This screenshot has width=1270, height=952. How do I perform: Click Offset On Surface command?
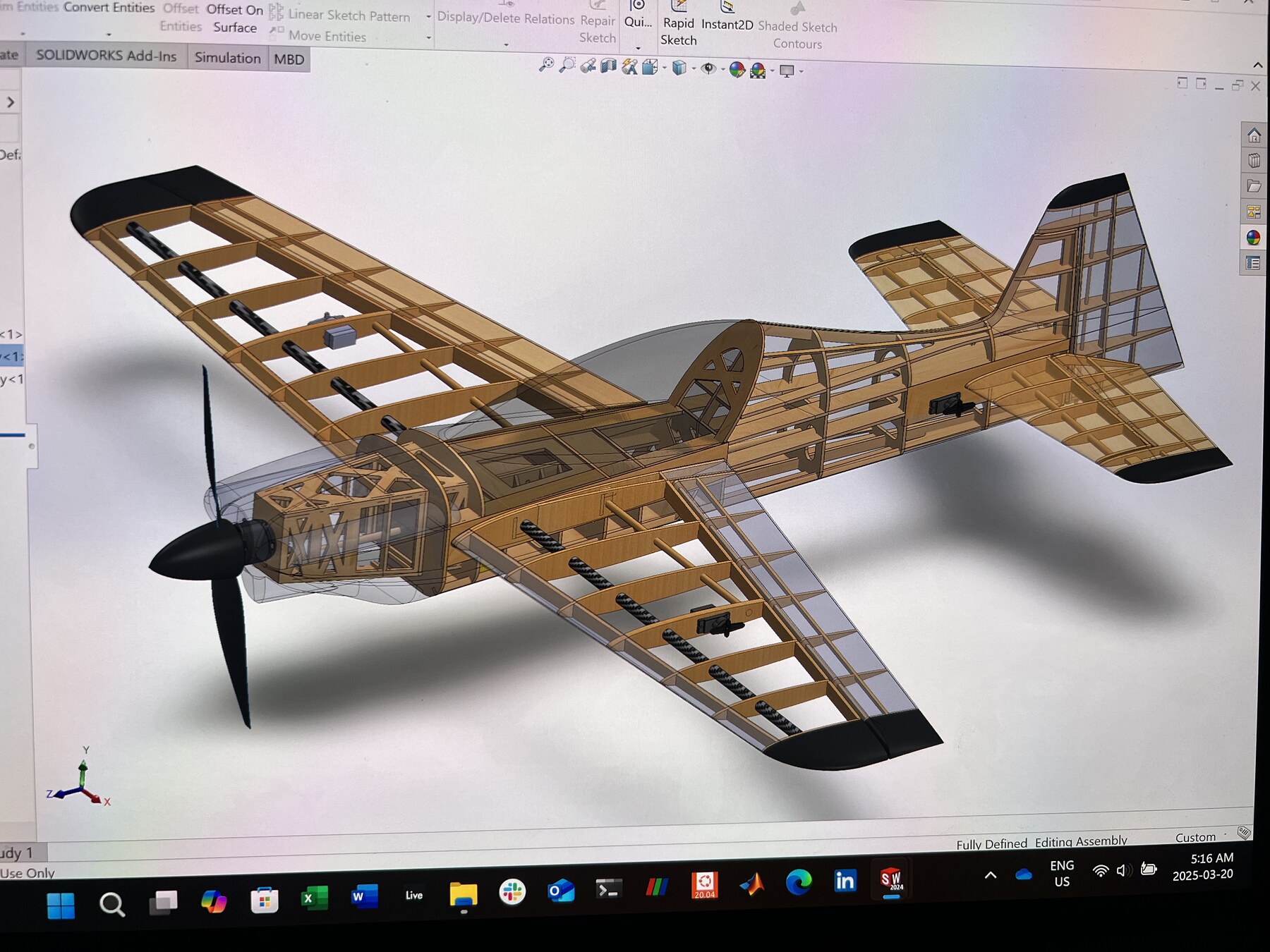point(235,18)
